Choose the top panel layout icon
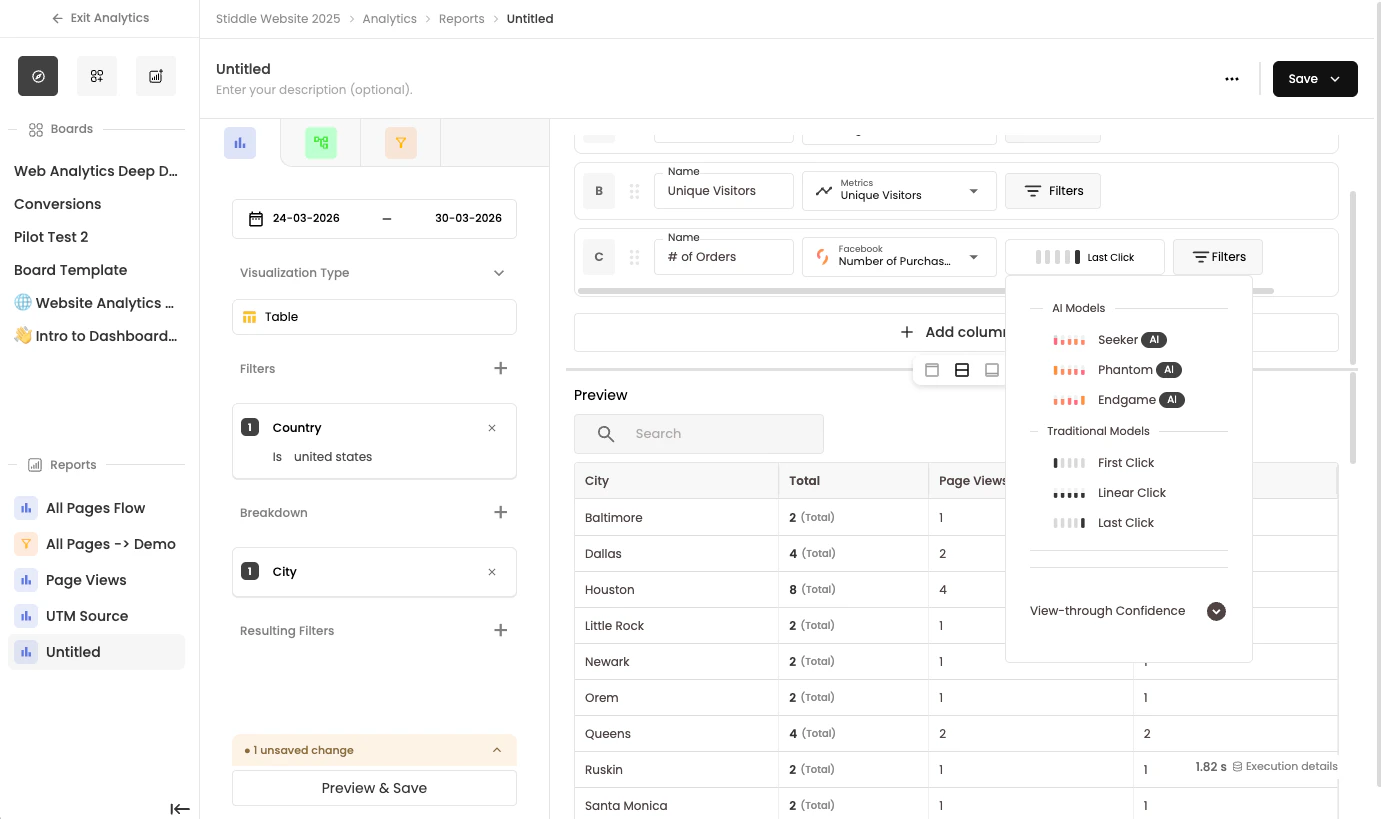Viewport: 1381px width, 819px height. (x=932, y=370)
